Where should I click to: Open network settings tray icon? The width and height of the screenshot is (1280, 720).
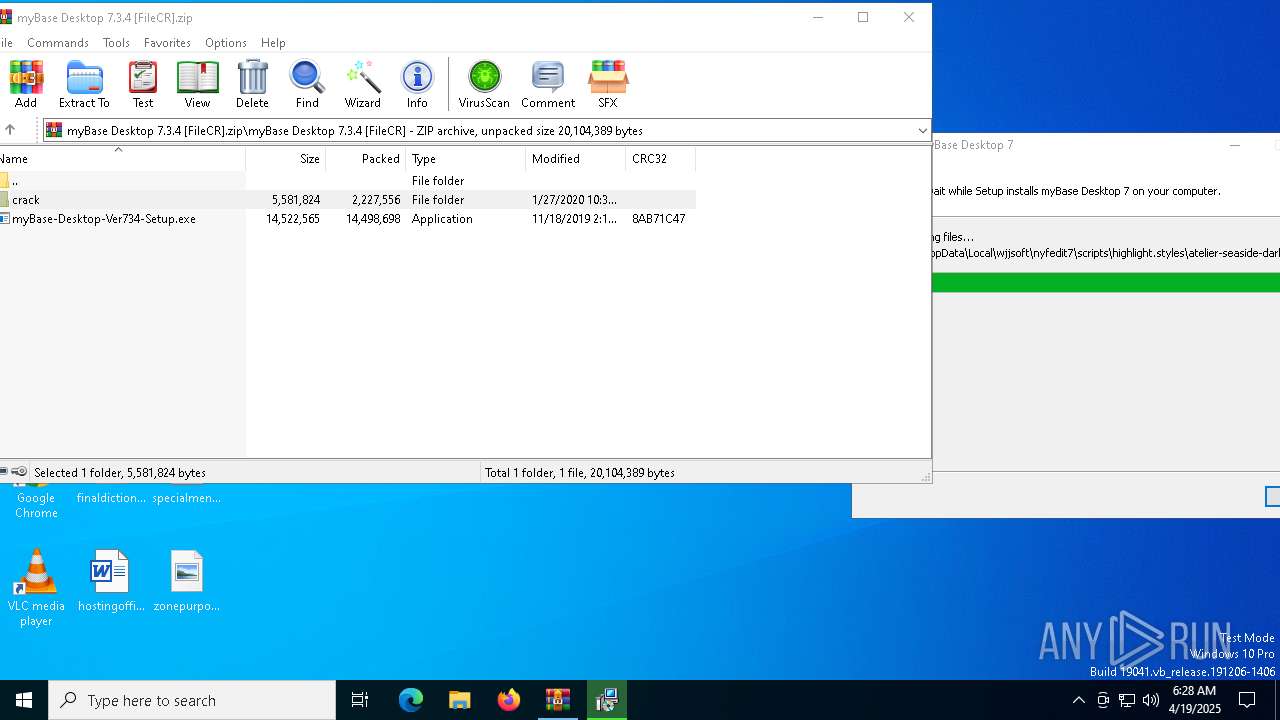point(1127,700)
